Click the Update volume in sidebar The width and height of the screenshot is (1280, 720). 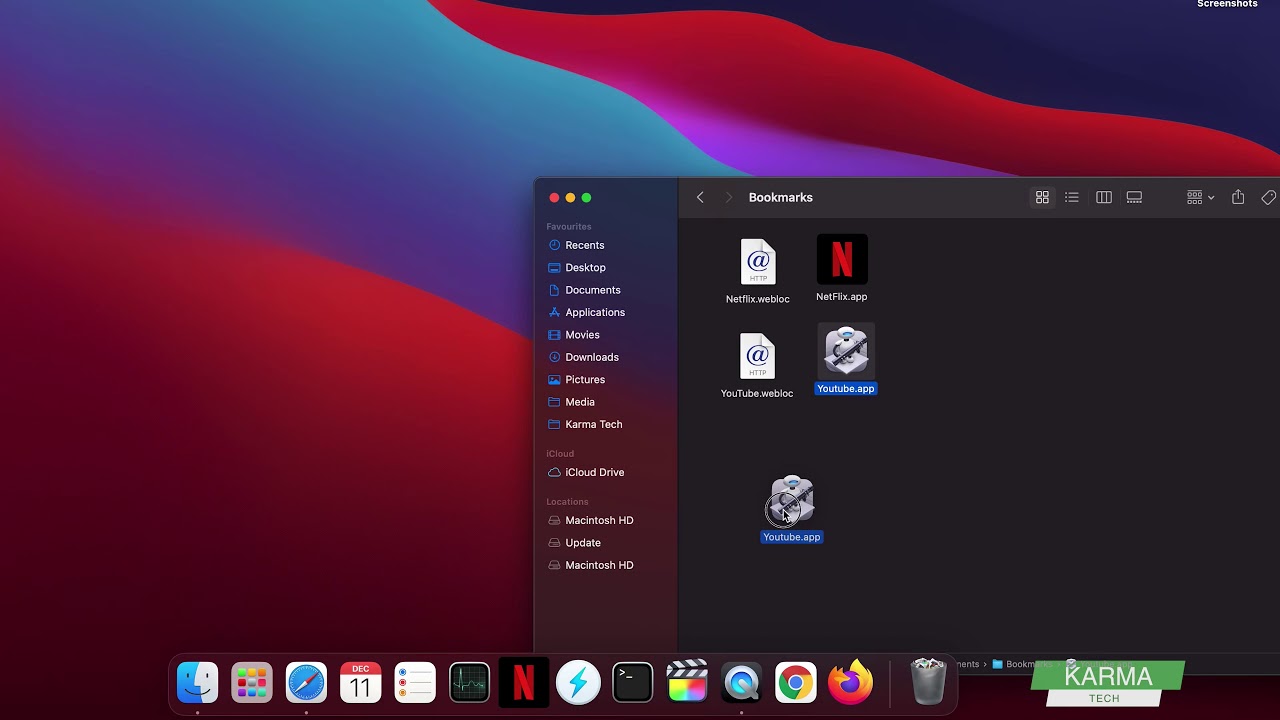click(x=582, y=543)
